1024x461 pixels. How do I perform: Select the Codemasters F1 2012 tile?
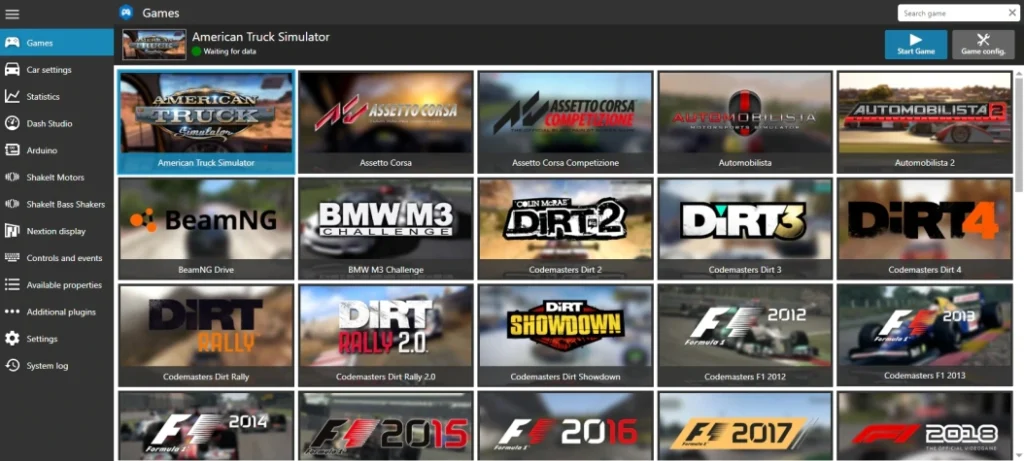click(x=745, y=335)
